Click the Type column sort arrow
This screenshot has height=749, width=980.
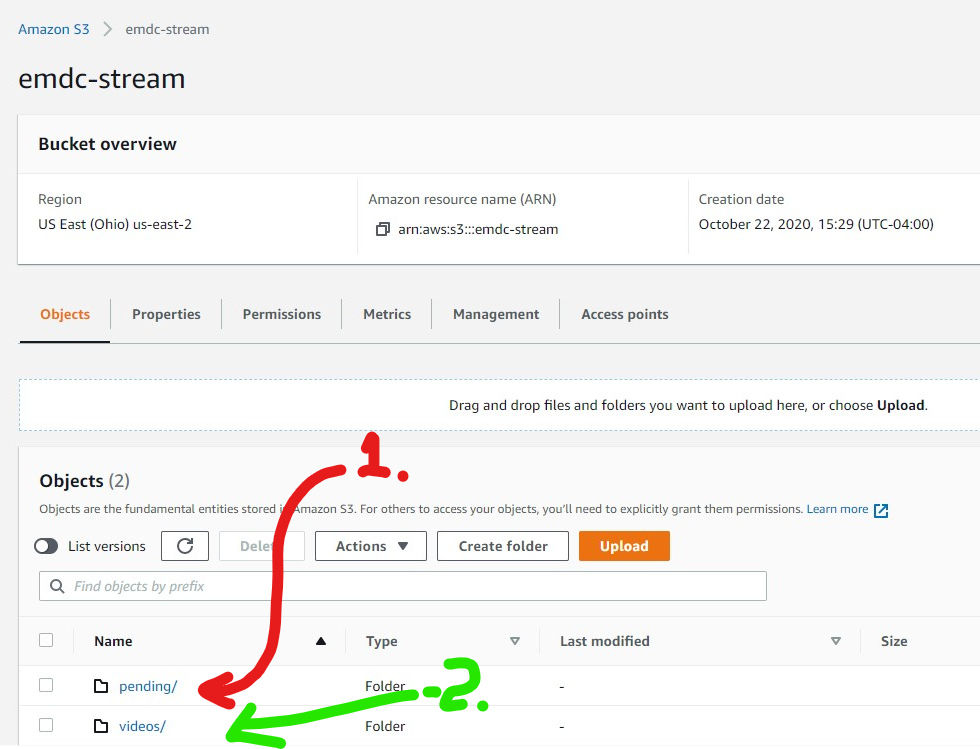[x=515, y=641]
